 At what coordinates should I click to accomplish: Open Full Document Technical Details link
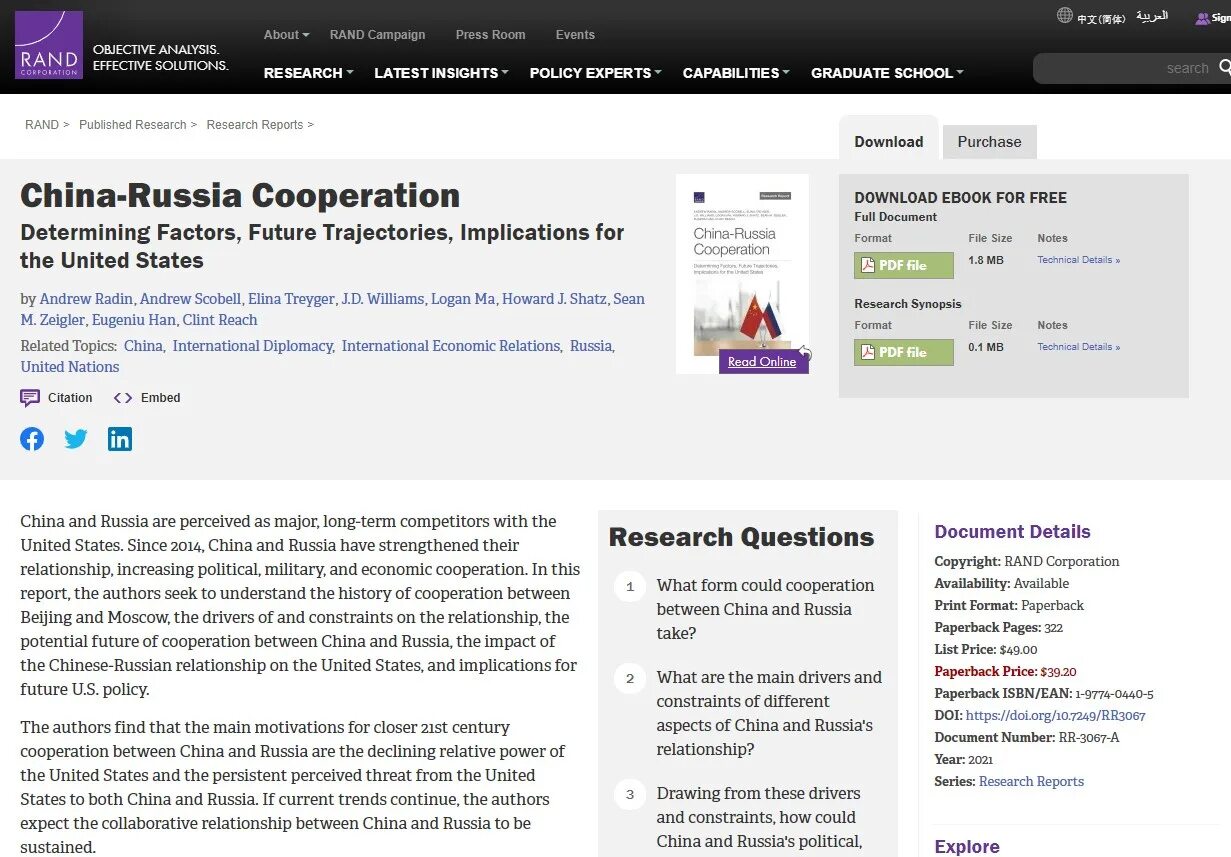[1078, 260]
